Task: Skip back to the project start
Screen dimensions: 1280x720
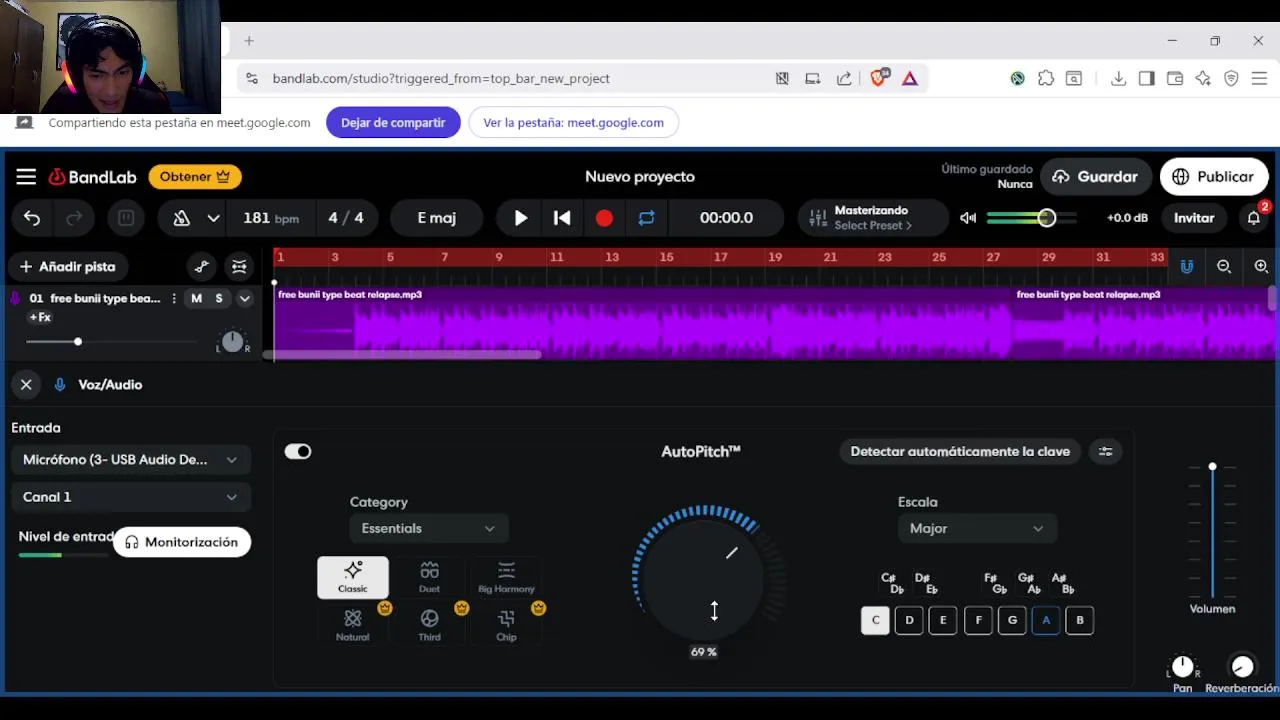Action: point(562,218)
